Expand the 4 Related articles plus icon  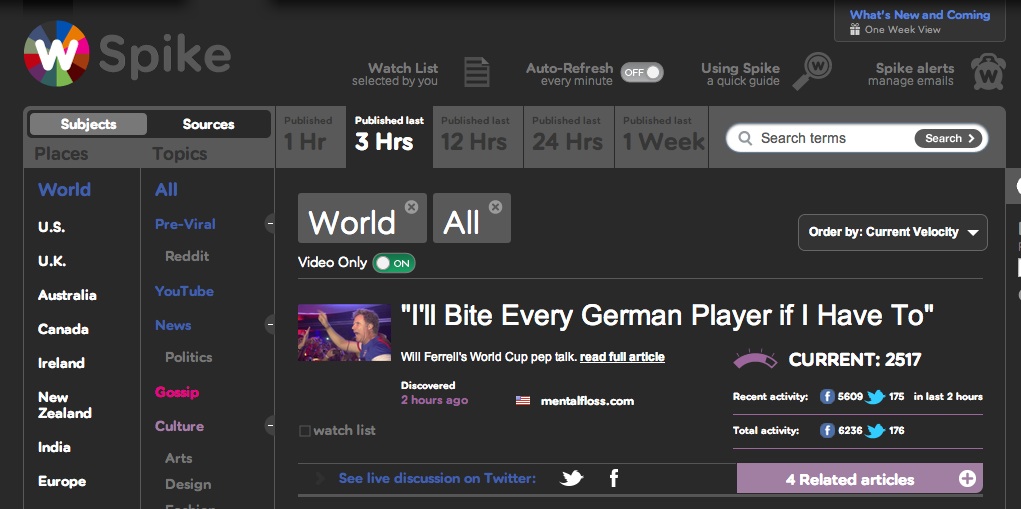coord(967,479)
